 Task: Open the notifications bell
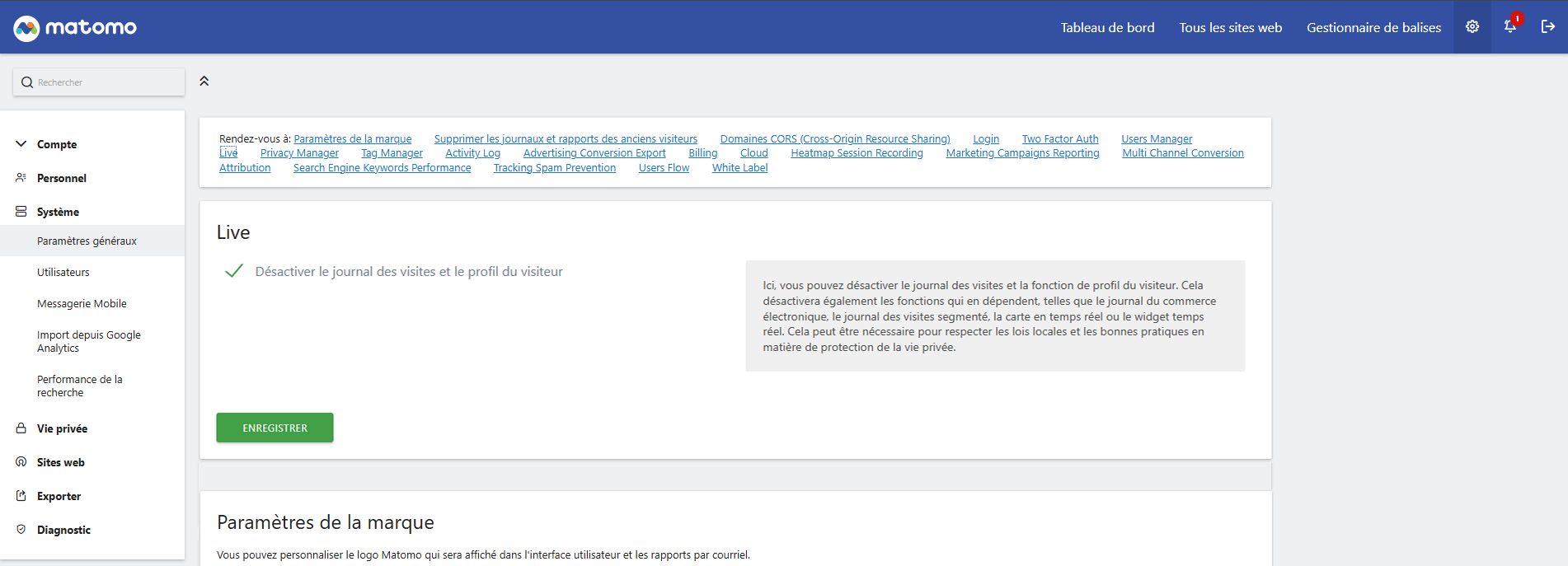[1509, 27]
